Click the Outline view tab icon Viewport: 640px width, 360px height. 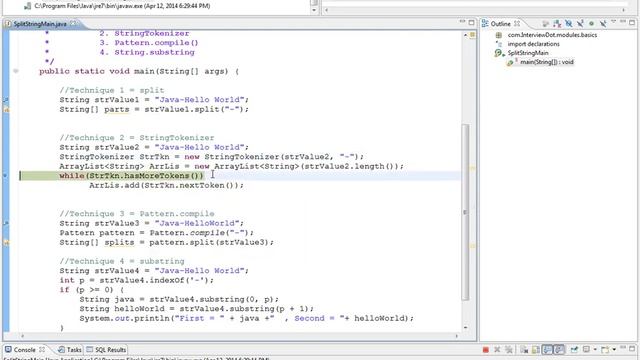485,24
